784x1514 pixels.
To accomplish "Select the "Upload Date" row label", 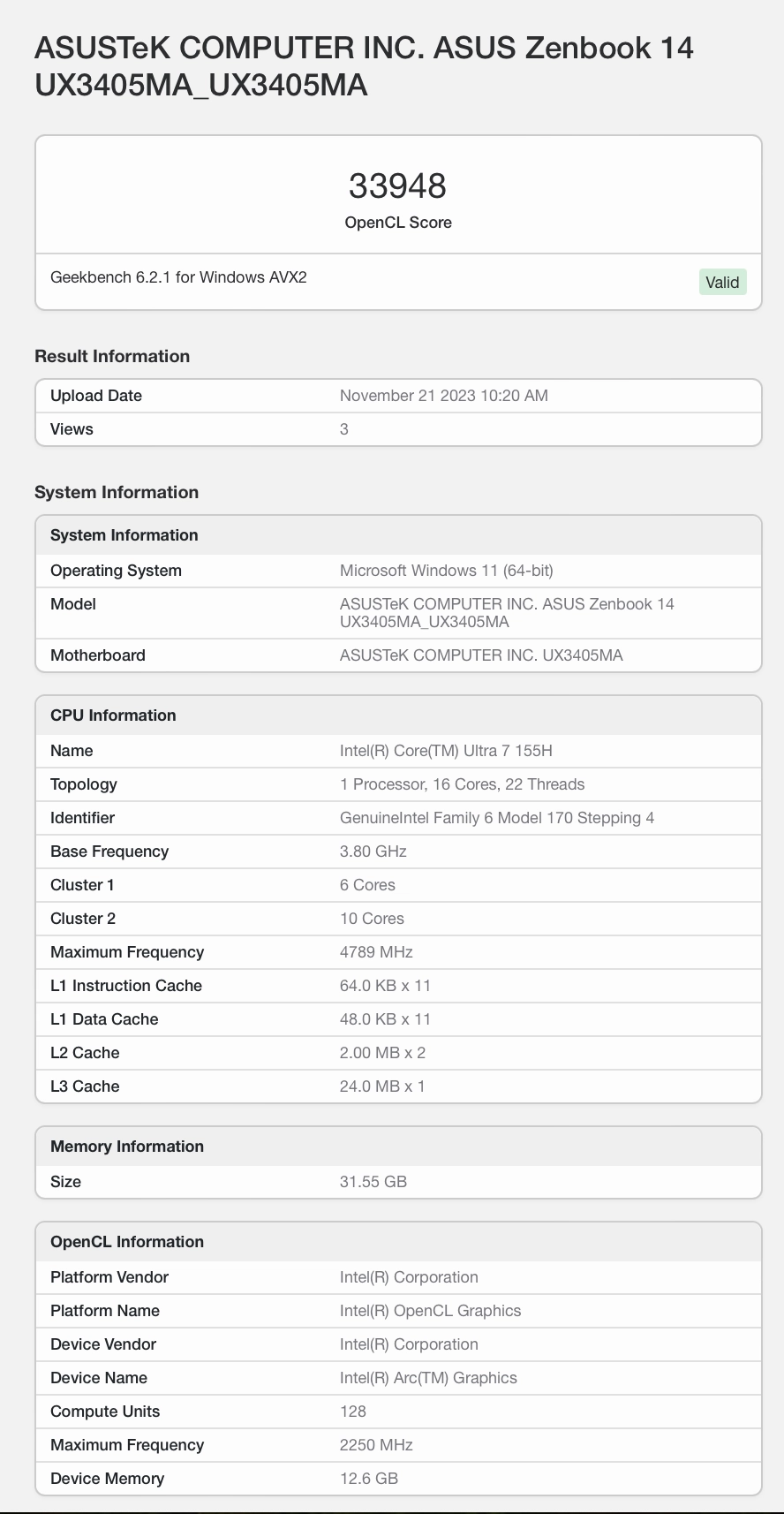I will tap(96, 396).
